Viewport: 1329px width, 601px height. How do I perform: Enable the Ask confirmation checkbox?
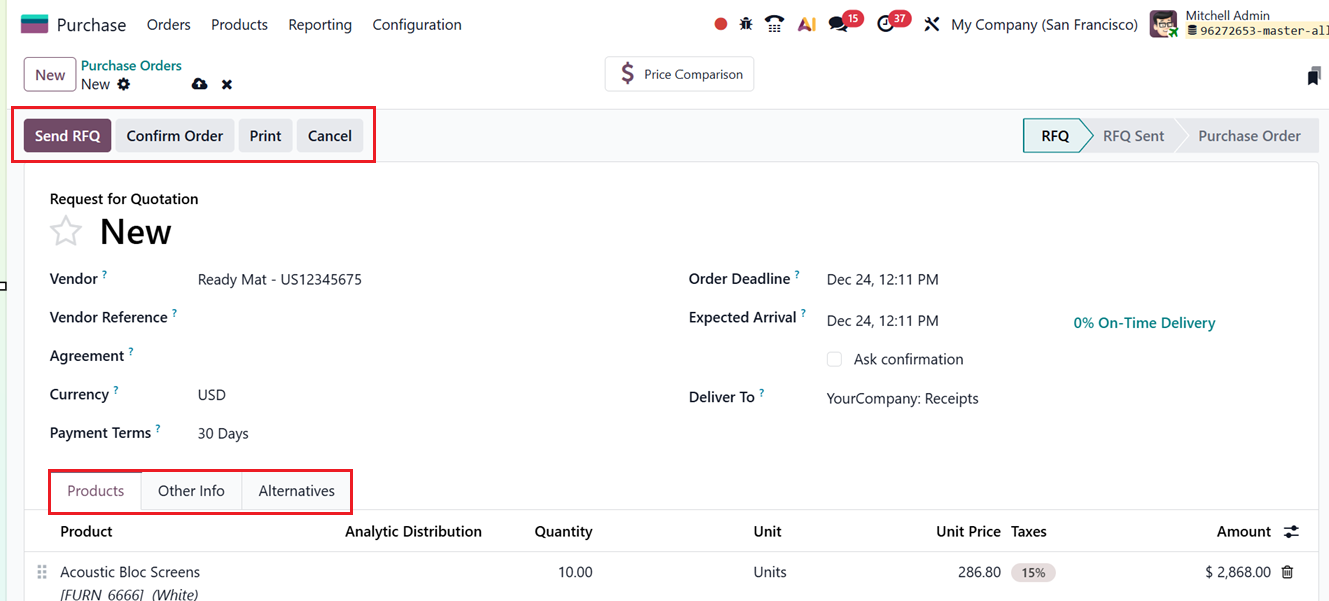pos(834,359)
